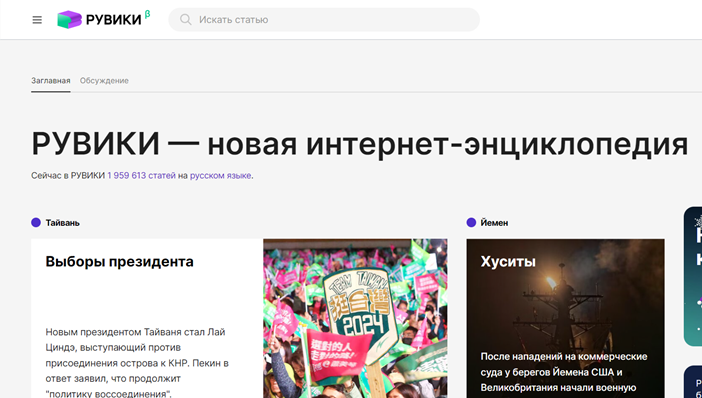Click the purple dot beside Тайвань

point(36,223)
